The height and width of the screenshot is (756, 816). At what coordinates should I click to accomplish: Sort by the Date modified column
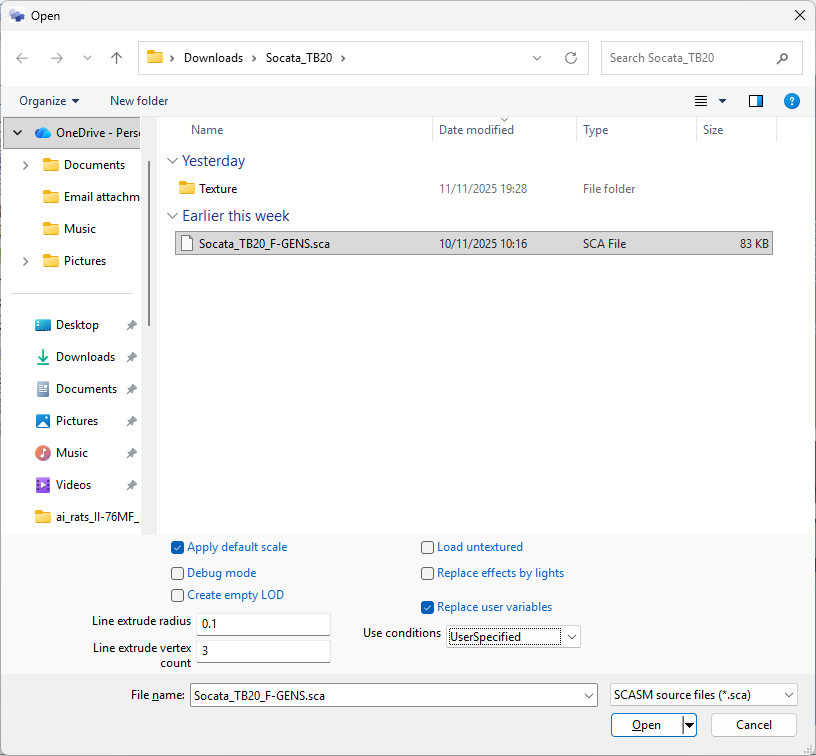click(476, 130)
